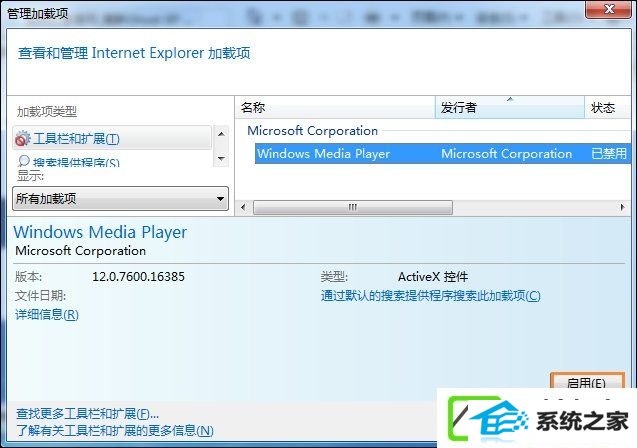
Task: Open 查找更多工具栏和扩展 link
Action: 87,414
